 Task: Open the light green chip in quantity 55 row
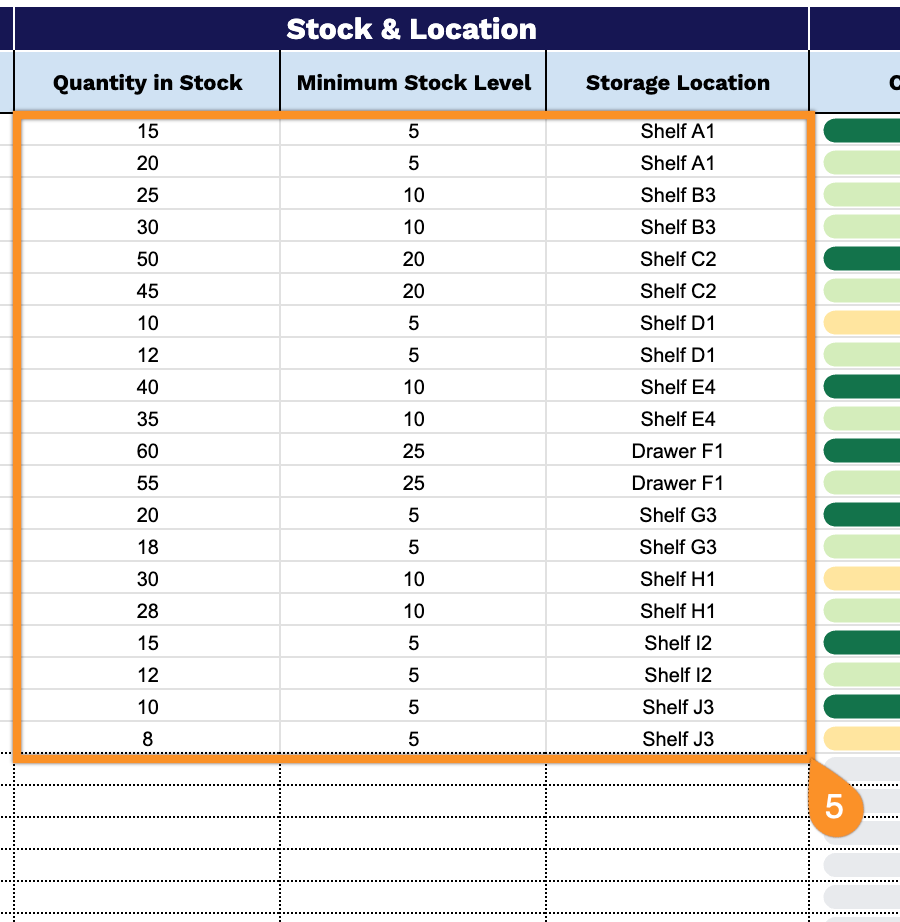862,483
